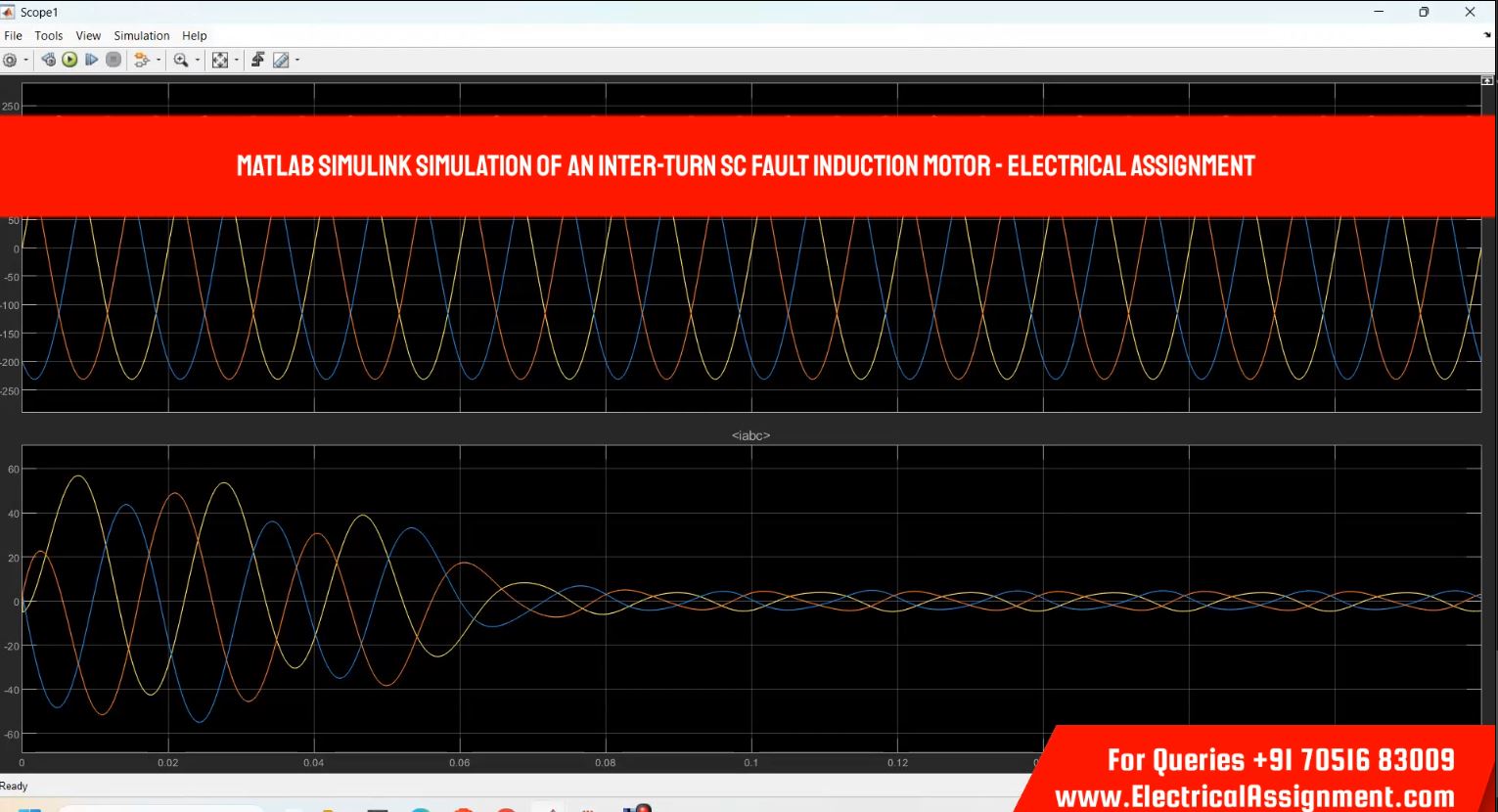Click the dock Scope arrow at menu bar right
1498x812 pixels.
1487,35
